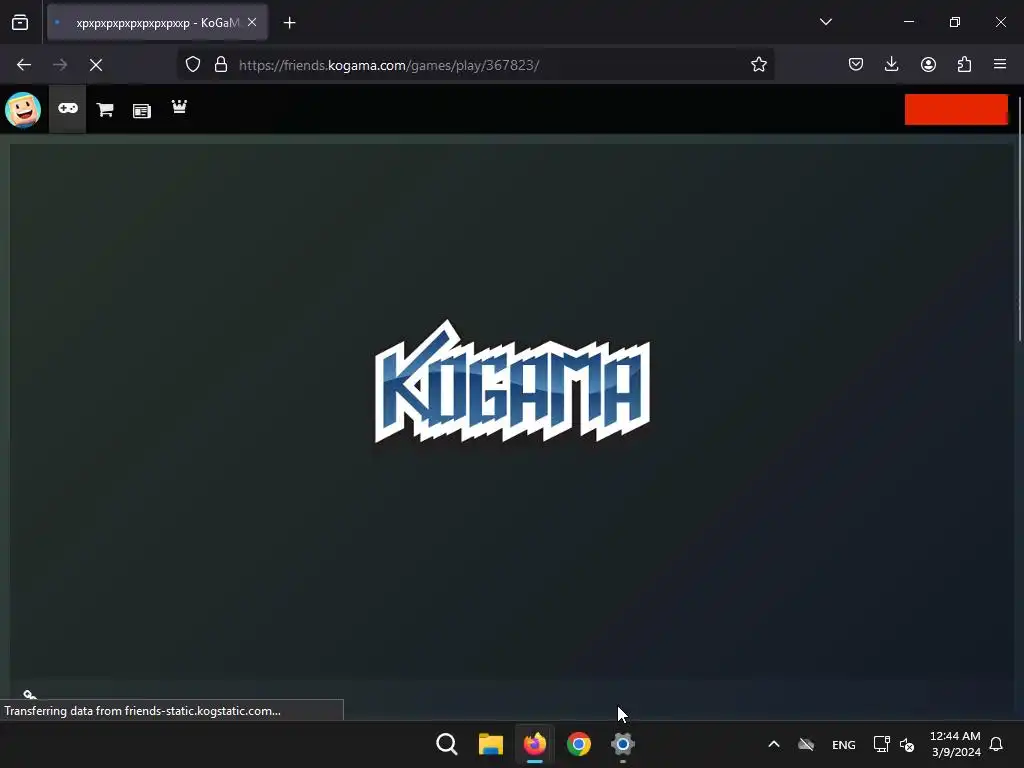The height and width of the screenshot is (768, 1024).
Task: Open the extensions puzzle icon
Action: 964,65
